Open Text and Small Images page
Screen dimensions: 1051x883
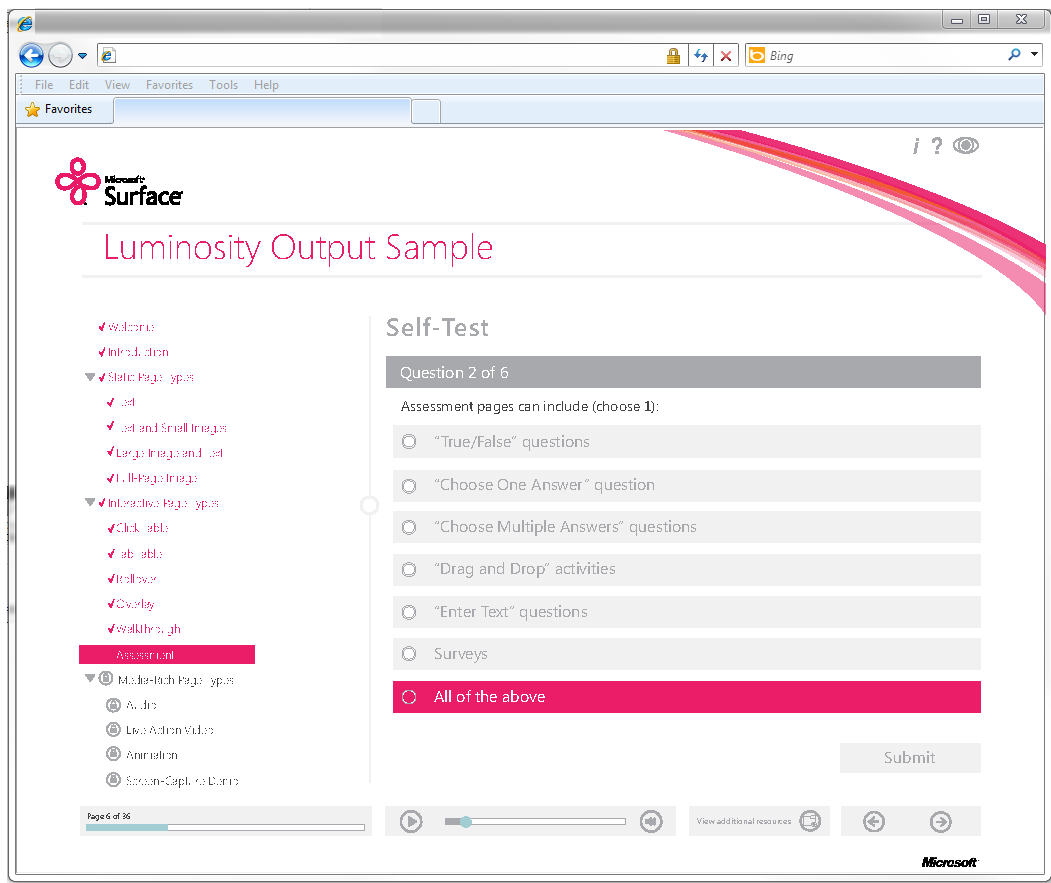click(x=173, y=428)
